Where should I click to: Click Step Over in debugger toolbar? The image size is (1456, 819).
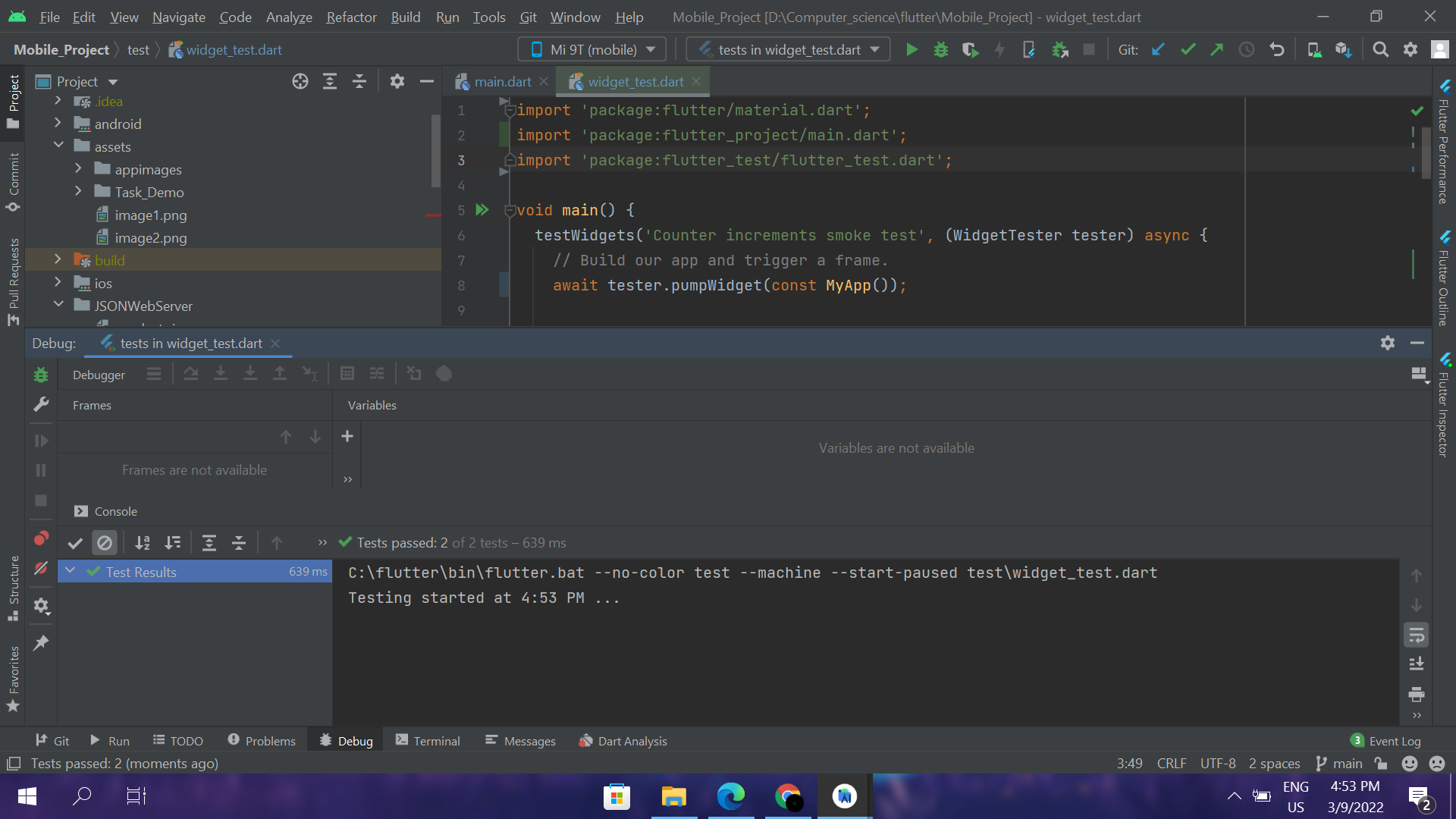tap(191, 374)
